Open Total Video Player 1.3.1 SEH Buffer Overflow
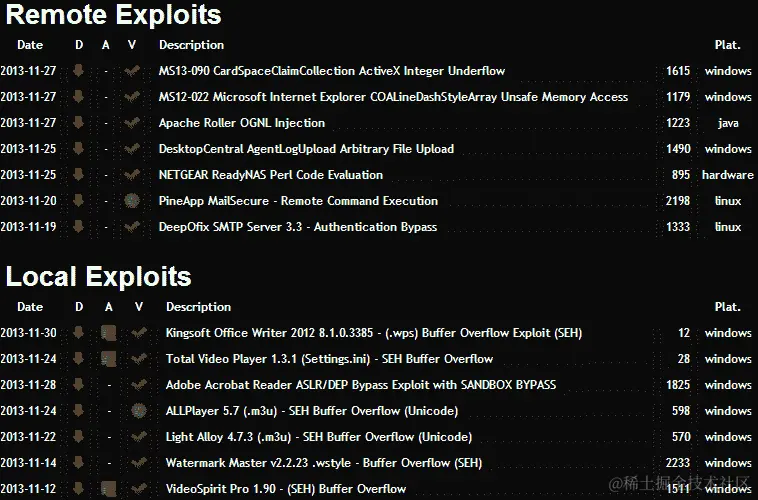The height and width of the screenshot is (500, 758). pyautogui.click(x=329, y=359)
